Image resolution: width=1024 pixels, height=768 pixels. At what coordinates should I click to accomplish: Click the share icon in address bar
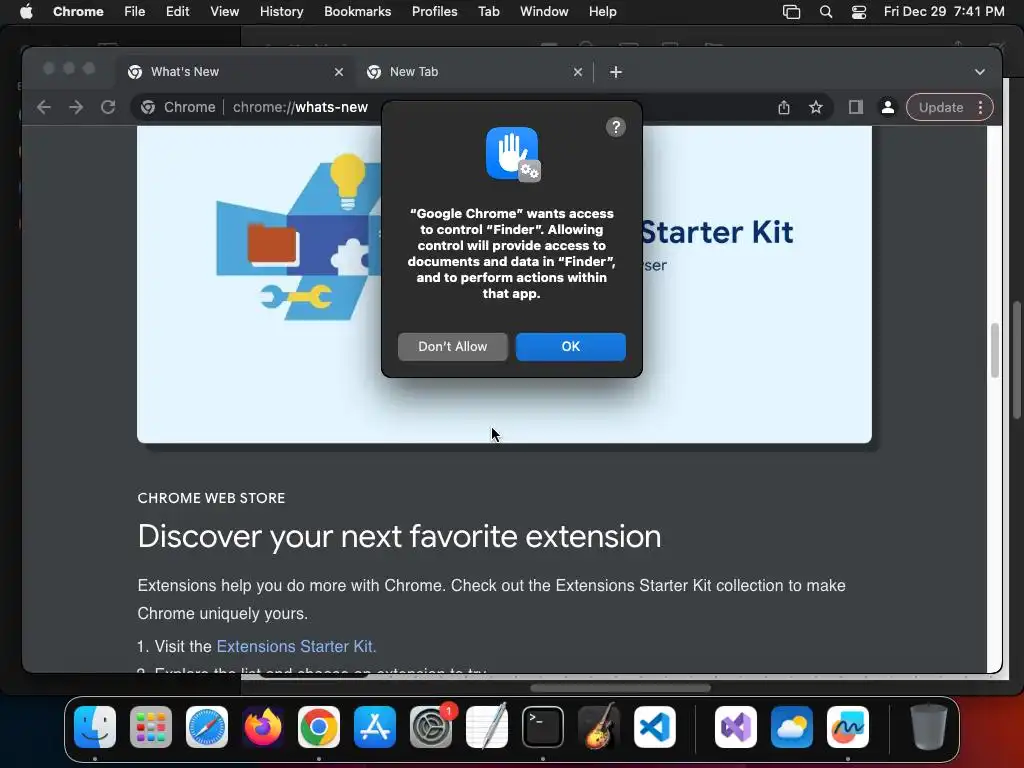pos(784,107)
